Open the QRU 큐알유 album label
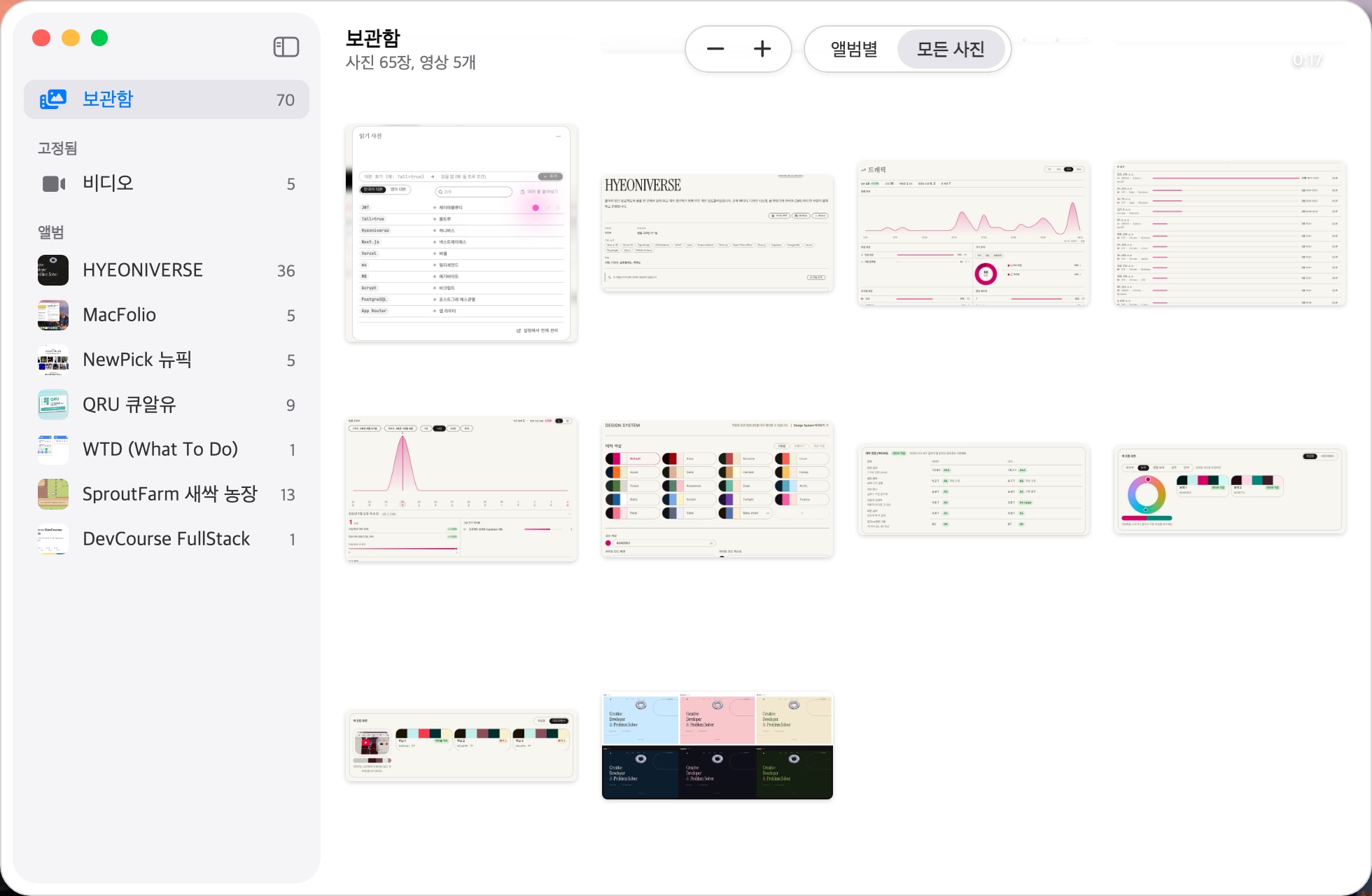The height and width of the screenshot is (896, 1372). [x=129, y=405]
